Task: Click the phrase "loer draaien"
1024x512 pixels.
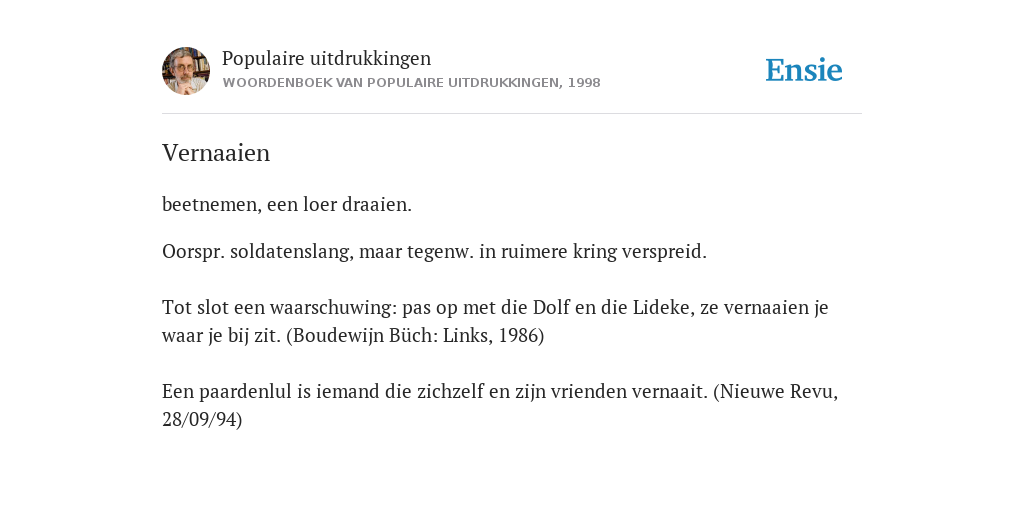Action: 355,204
